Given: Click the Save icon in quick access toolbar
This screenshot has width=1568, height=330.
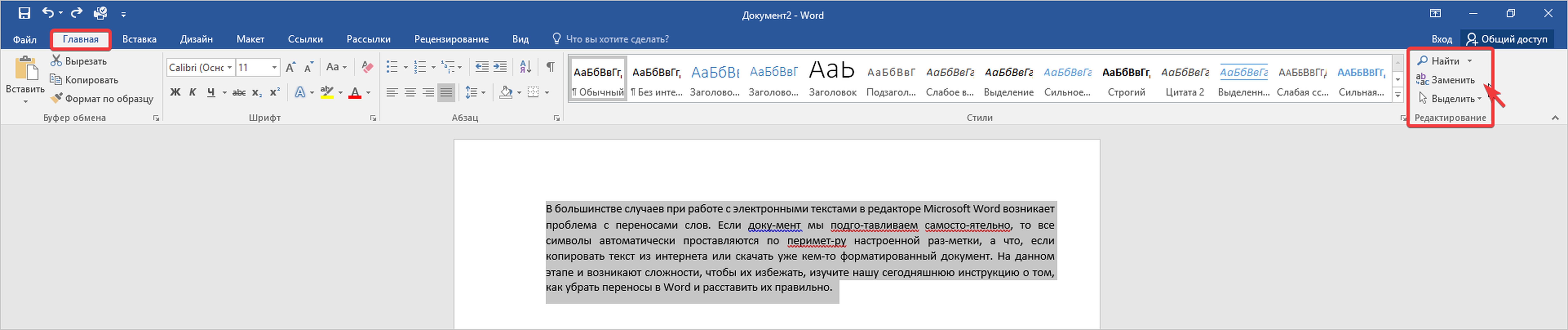Looking at the screenshot, I should click(24, 13).
